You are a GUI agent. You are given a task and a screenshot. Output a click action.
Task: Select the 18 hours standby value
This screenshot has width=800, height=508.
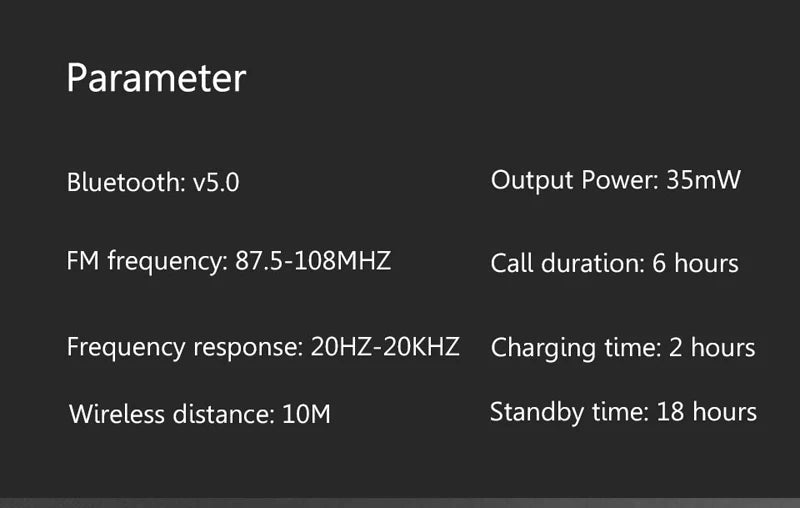click(707, 412)
